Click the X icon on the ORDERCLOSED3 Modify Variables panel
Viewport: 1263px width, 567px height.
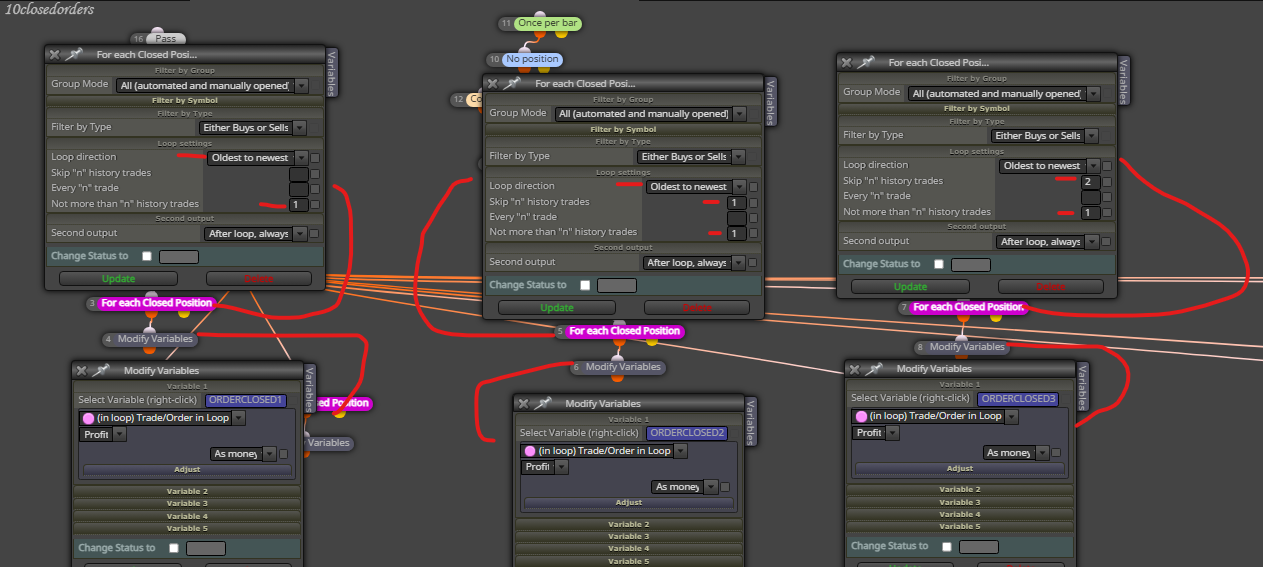click(x=855, y=368)
